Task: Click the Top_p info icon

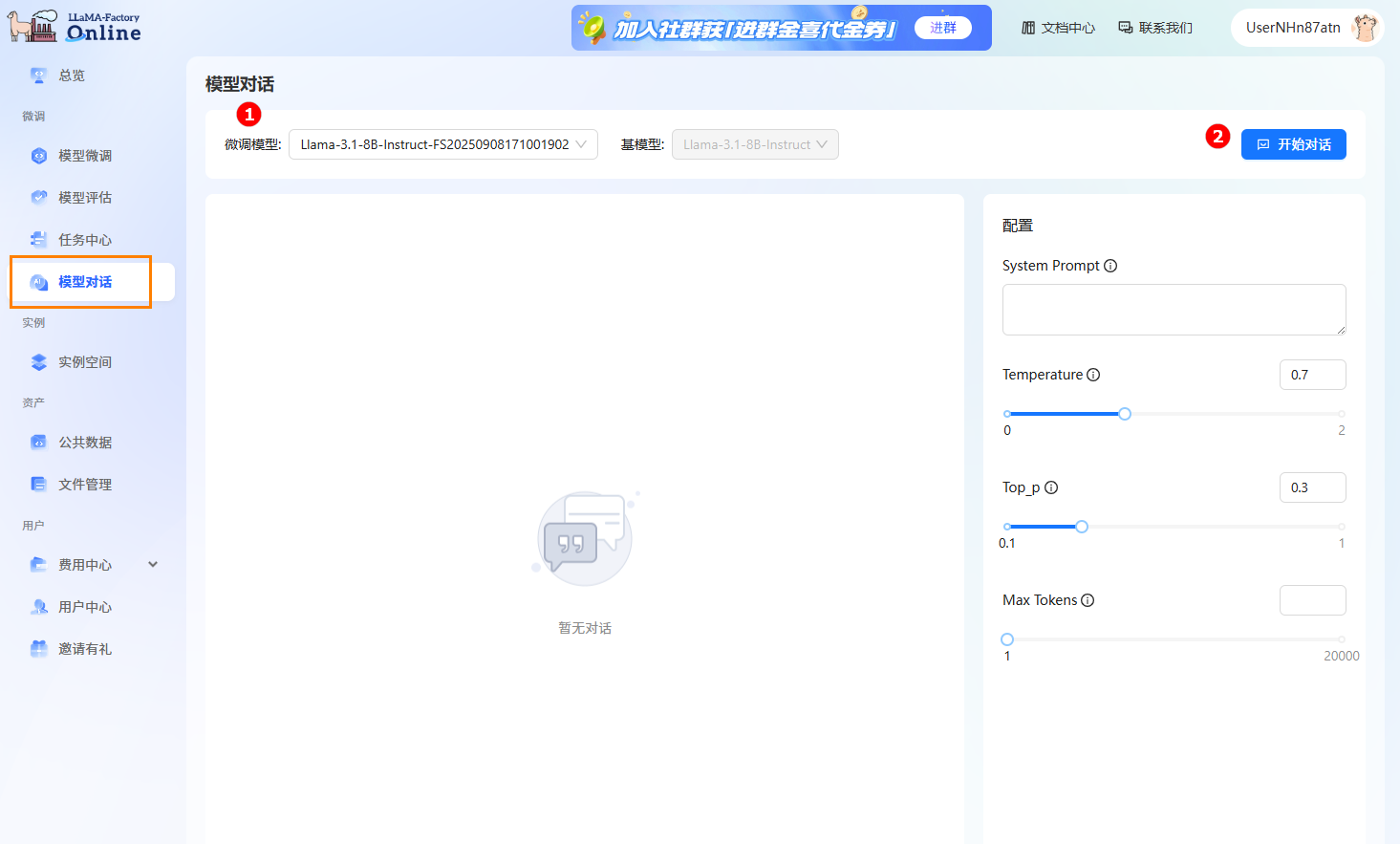Action: (1051, 487)
